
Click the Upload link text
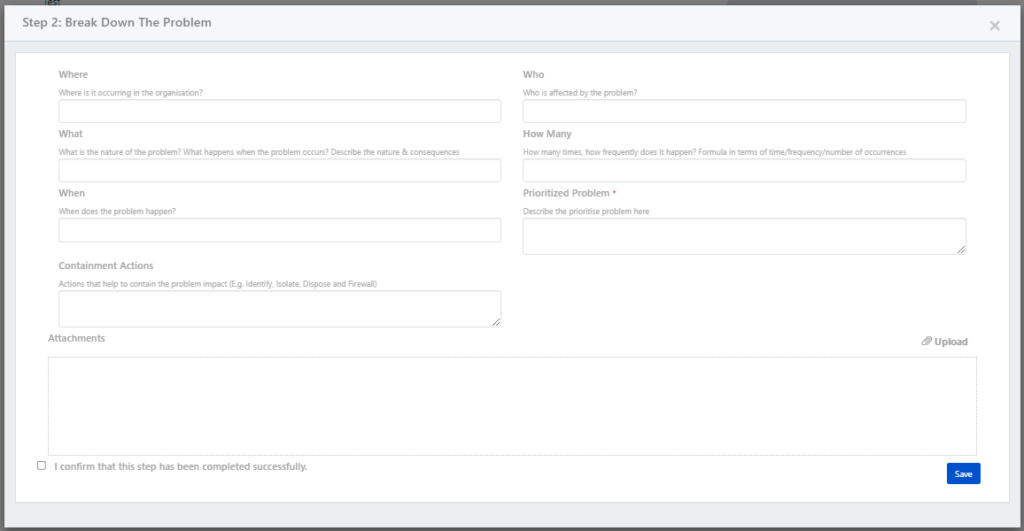[x=951, y=342]
